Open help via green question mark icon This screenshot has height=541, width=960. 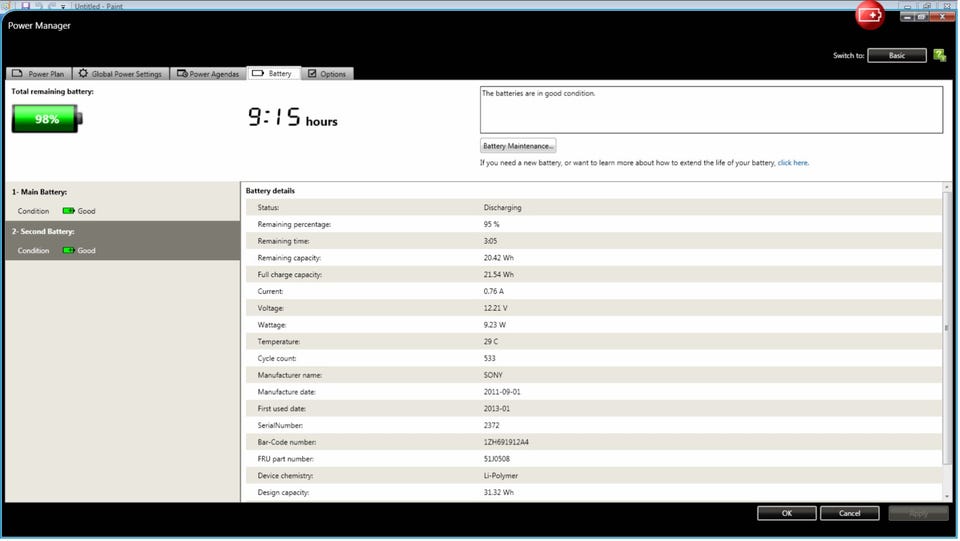(x=940, y=55)
